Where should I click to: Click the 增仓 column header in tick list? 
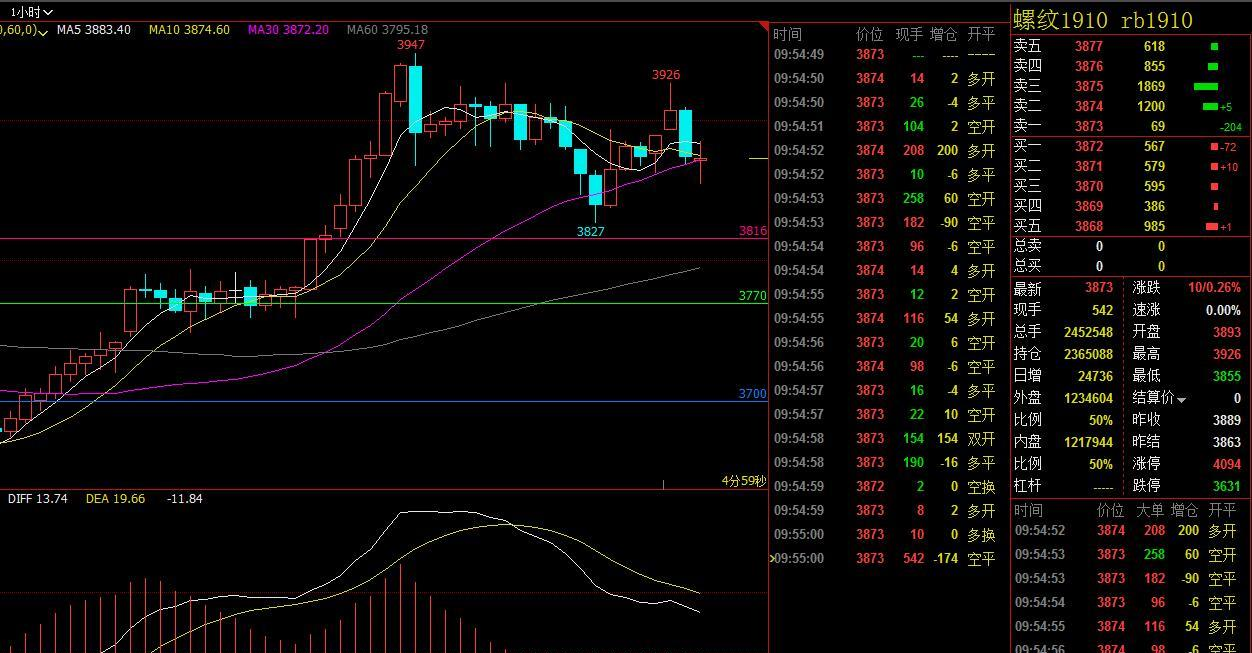[x=944, y=34]
